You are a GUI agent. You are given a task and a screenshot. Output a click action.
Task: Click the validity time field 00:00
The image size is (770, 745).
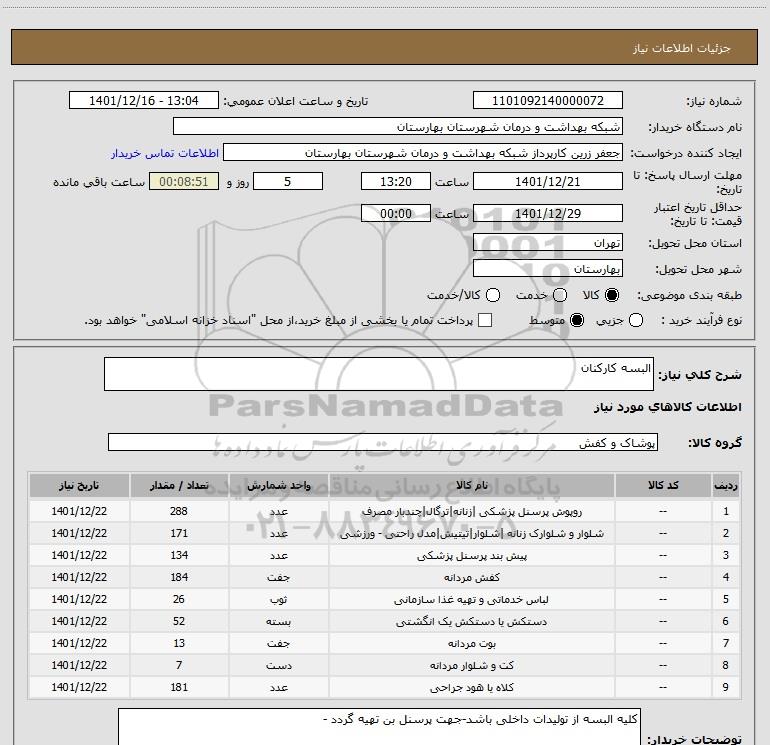(396, 214)
